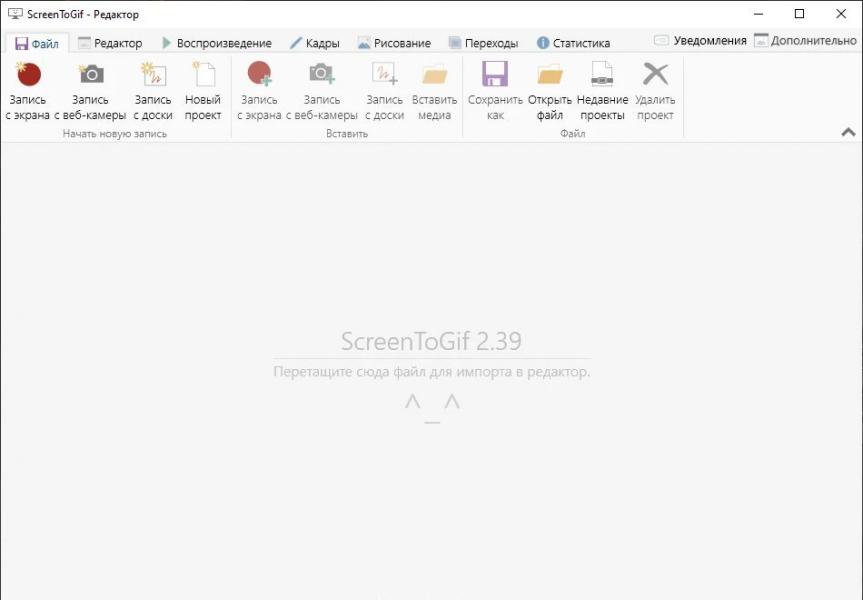863x600 pixels.
Task: Show Недавние проекты list
Action: (x=602, y=91)
